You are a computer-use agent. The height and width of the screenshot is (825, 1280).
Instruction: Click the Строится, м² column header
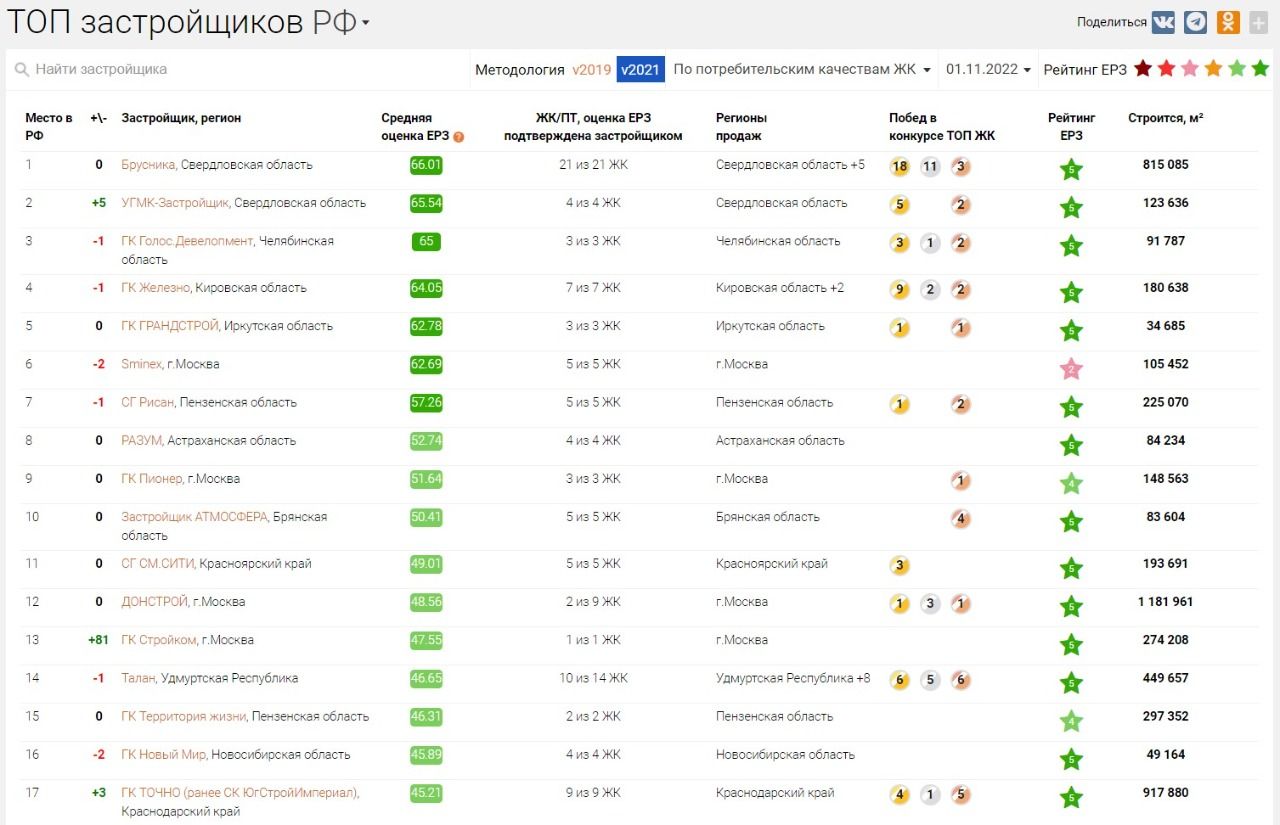coord(1165,118)
